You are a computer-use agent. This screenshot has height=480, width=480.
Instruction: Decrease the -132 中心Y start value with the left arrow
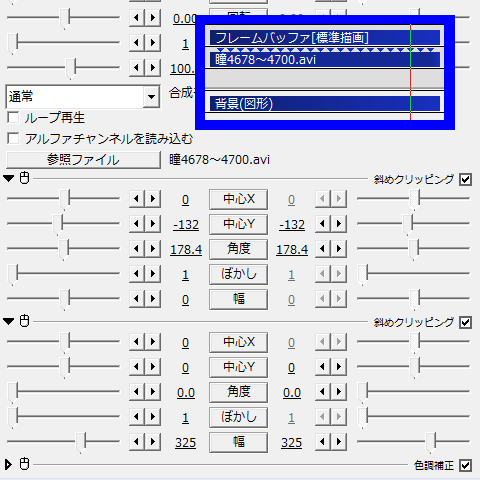pyautogui.click(x=136, y=224)
